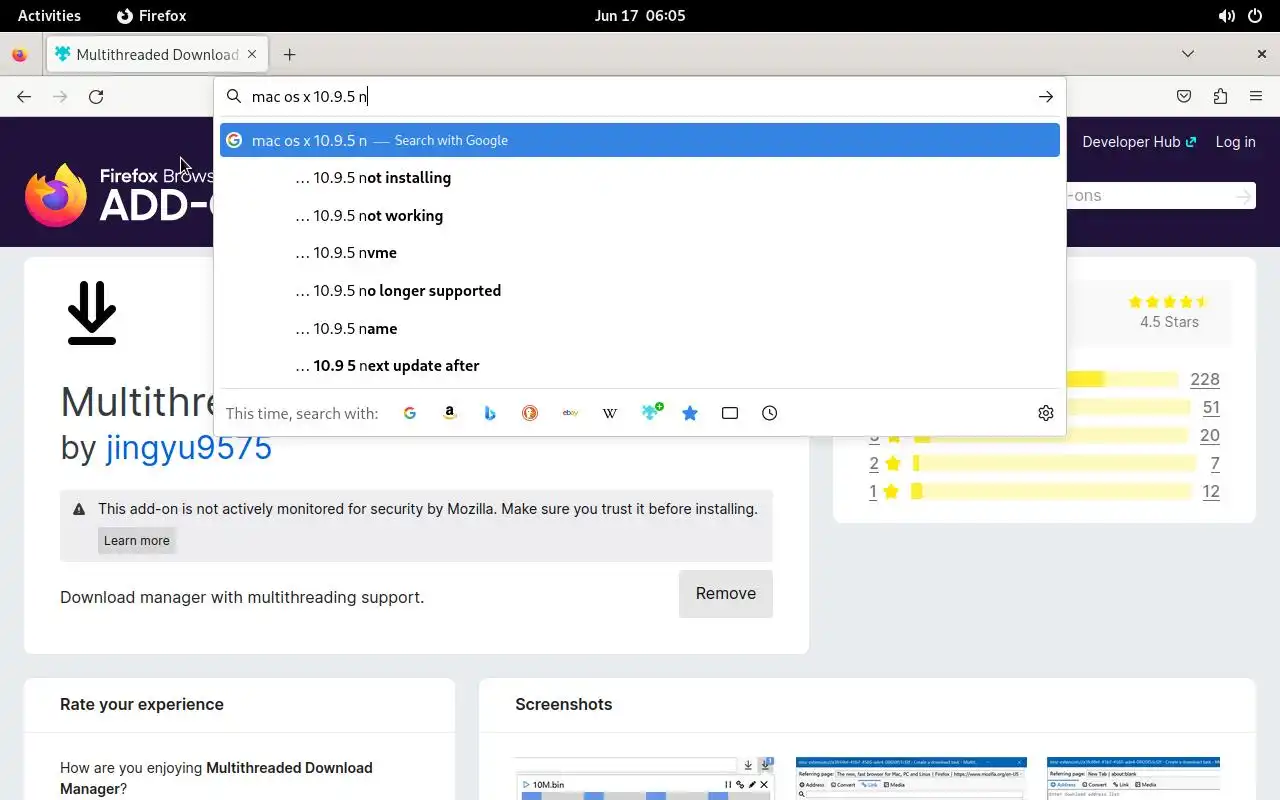The height and width of the screenshot is (800, 1280).
Task: Search this time with DuckDuckGo icon
Action: [530, 413]
